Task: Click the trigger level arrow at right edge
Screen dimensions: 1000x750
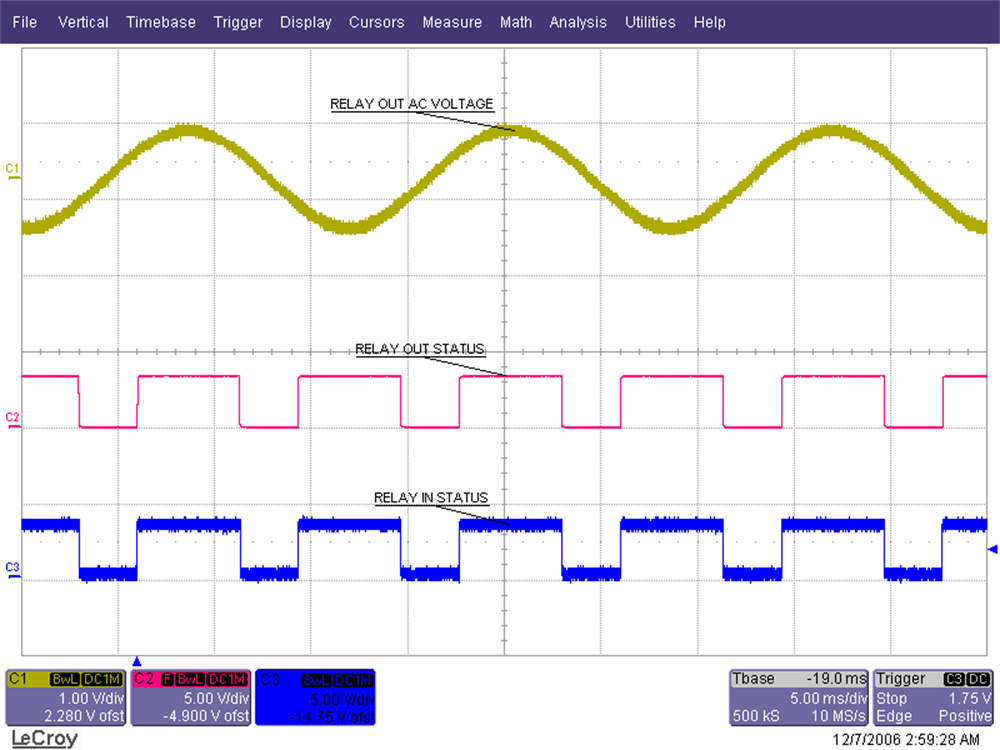Action: tap(992, 550)
